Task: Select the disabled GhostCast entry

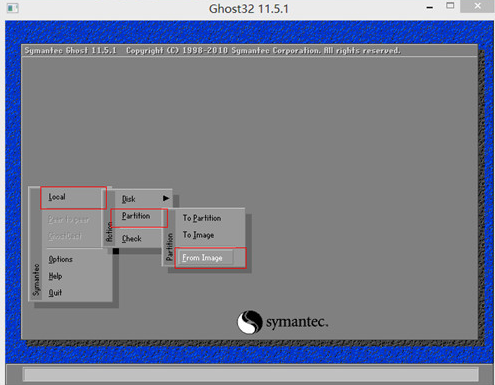Action: pyautogui.click(x=65, y=236)
